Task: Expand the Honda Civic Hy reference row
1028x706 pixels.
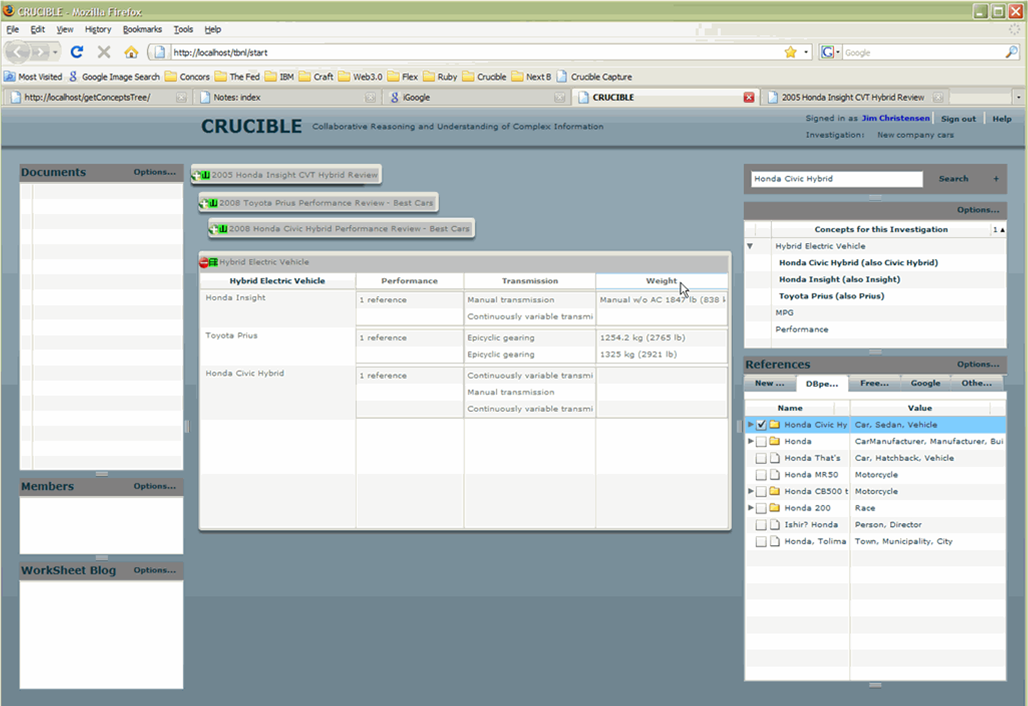Action: 751,425
